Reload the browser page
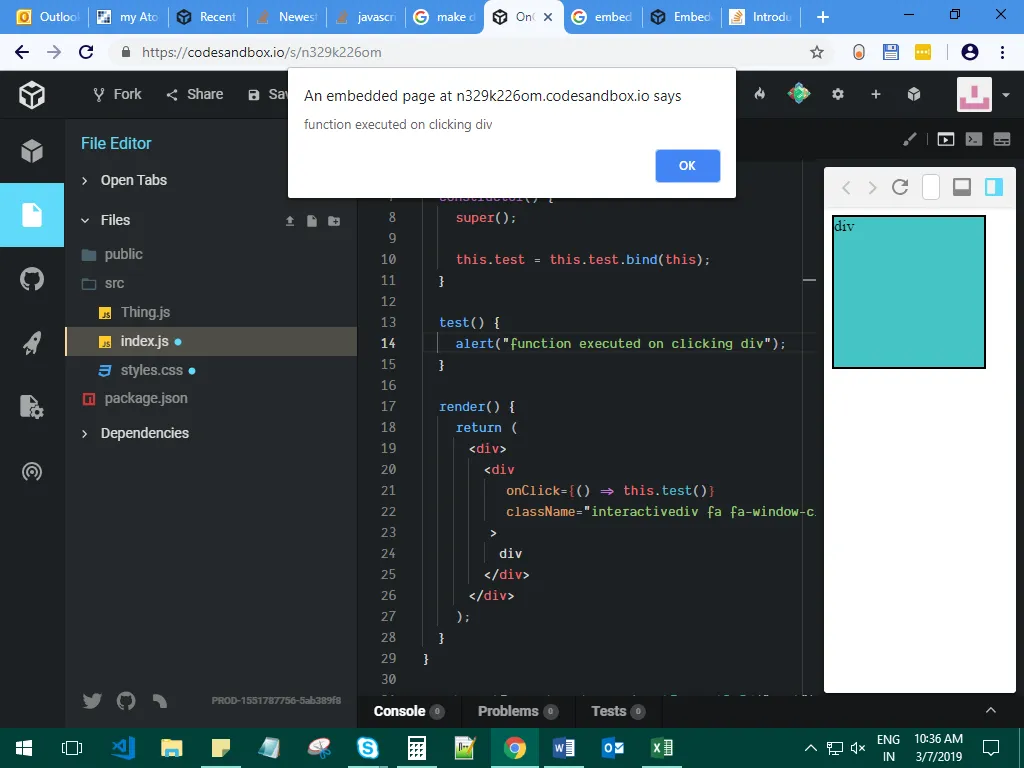The height and width of the screenshot is (768, 1024). 86,52
